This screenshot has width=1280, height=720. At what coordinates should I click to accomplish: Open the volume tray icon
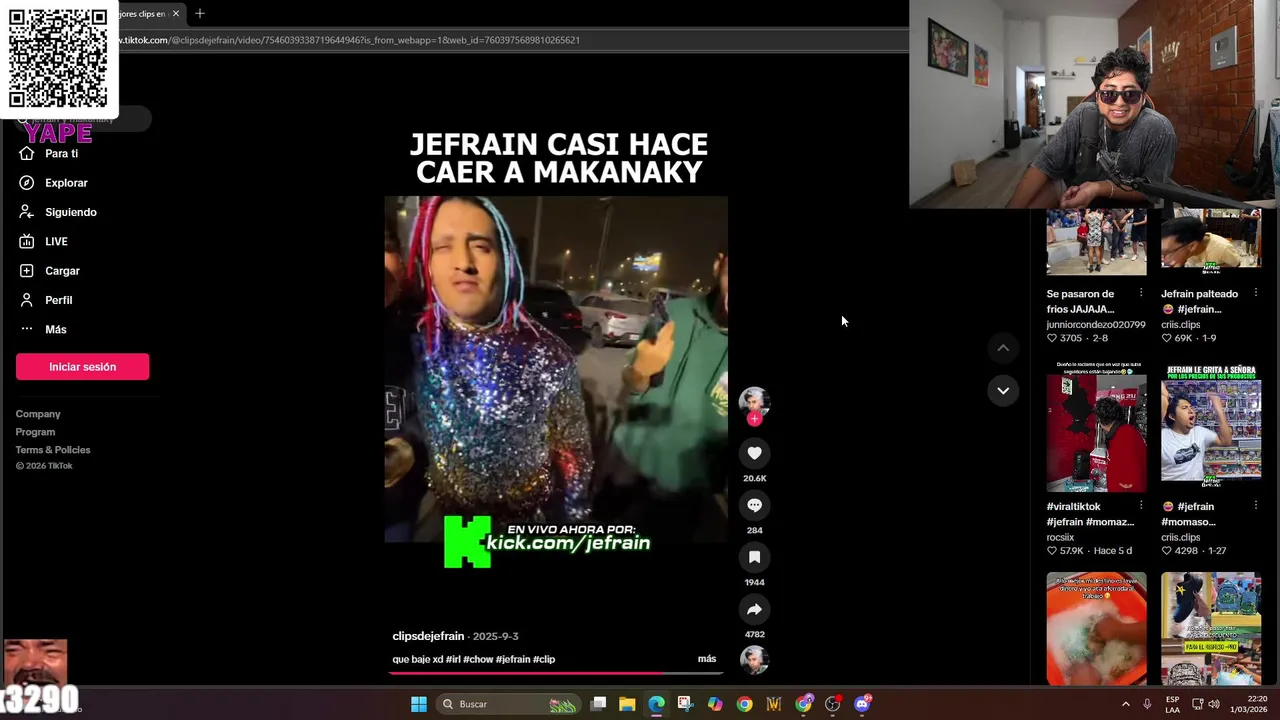[x=1214, y=704]
